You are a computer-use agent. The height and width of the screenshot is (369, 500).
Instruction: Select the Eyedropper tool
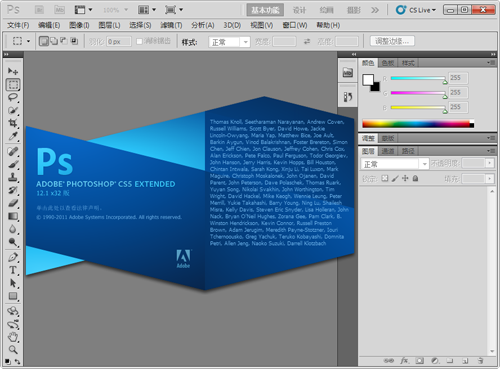13,136
